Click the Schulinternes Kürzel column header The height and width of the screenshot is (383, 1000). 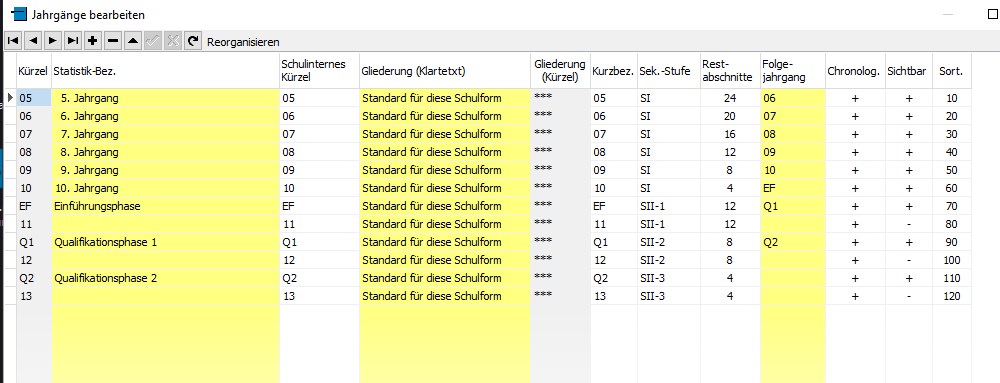tap(320, 71)
